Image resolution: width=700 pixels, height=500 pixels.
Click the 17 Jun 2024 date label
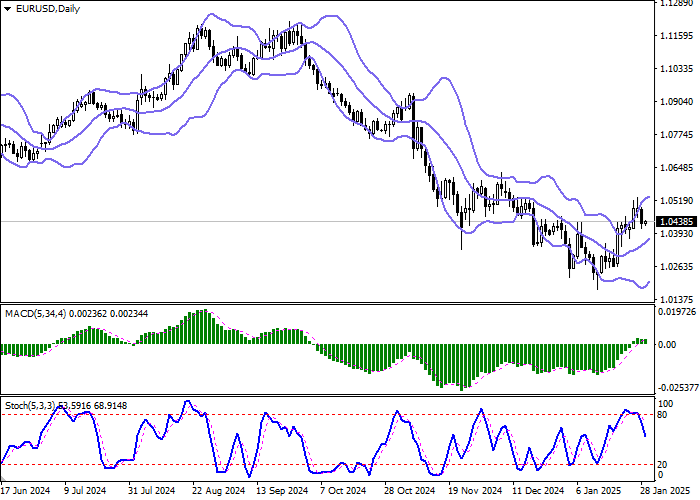25,492
